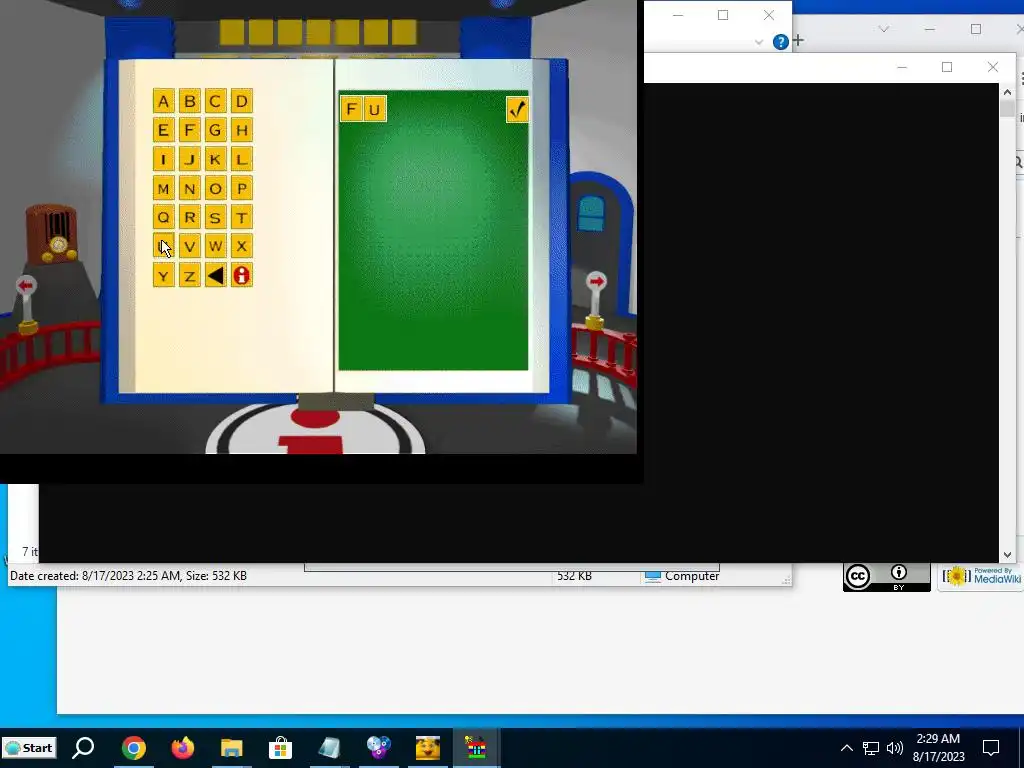Open the red info tile in the letter grid
The width and height of the screenshot is (1024, 768).
(242, 276)
